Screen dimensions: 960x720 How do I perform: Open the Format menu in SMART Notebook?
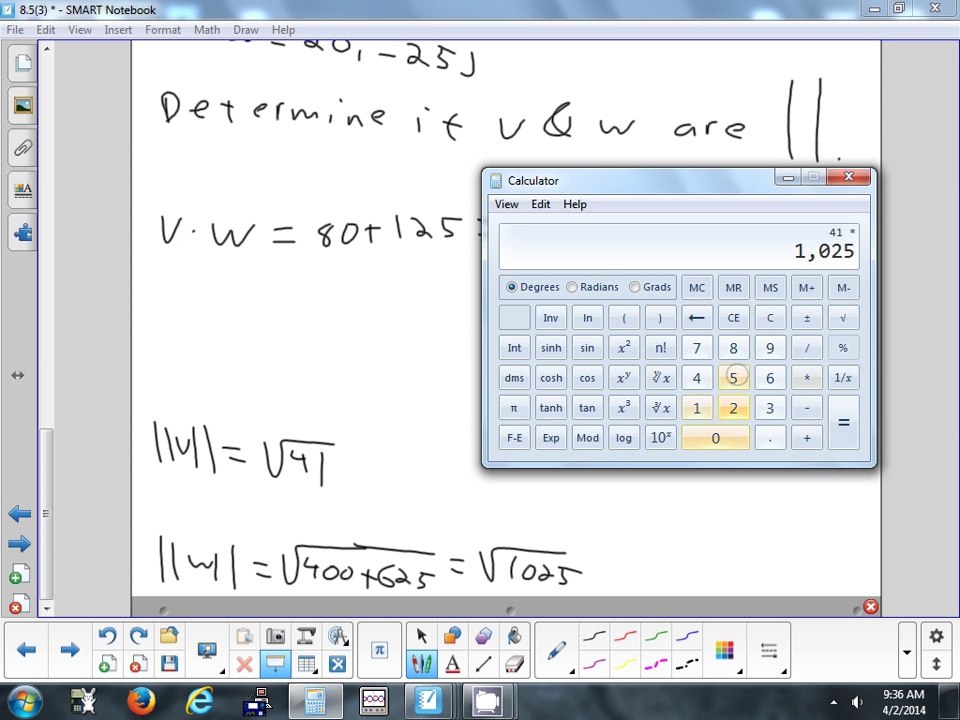click(163, 29)
